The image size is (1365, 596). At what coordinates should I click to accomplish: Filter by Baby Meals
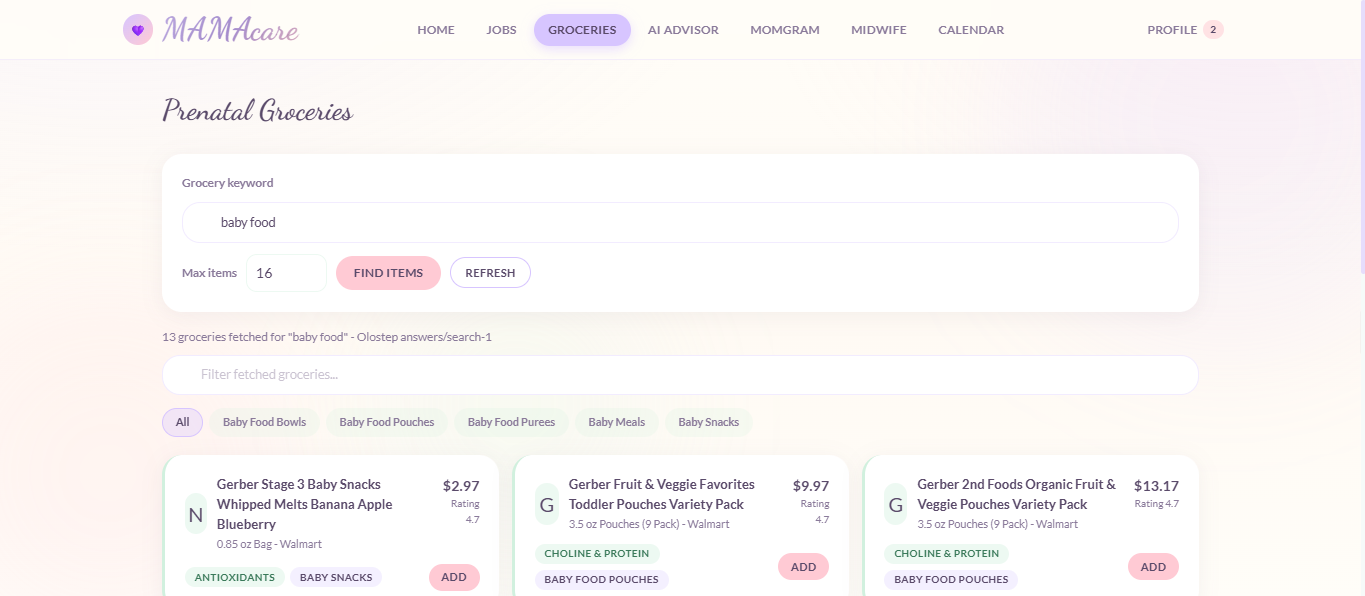pyautogui.click(x=617, y=422)
